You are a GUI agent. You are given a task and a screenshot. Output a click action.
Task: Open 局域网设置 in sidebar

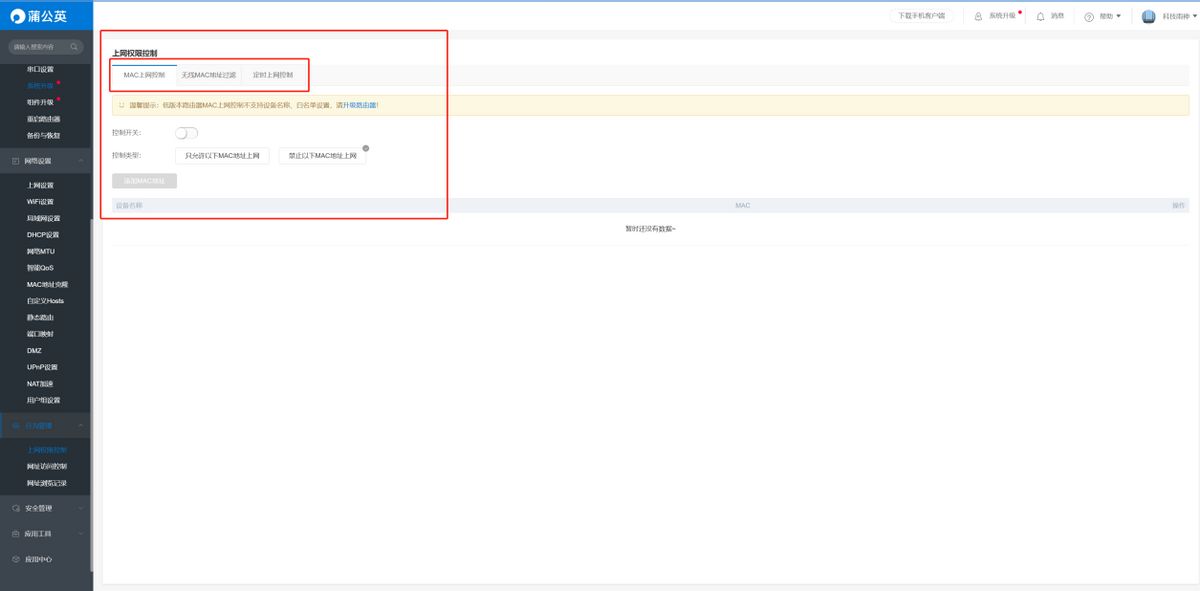(x=44, y=218)
